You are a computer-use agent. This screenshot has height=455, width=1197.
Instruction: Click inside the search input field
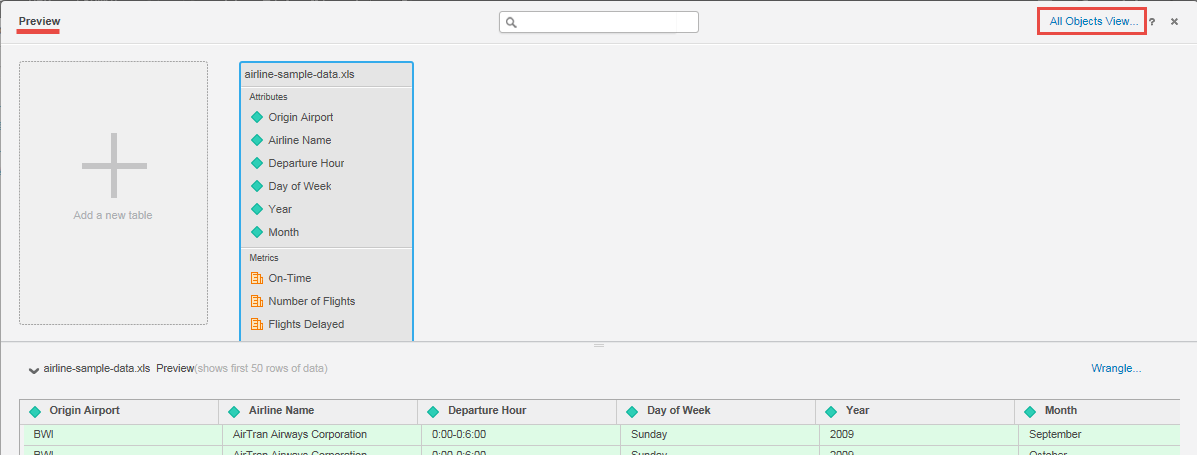point(605,22)
